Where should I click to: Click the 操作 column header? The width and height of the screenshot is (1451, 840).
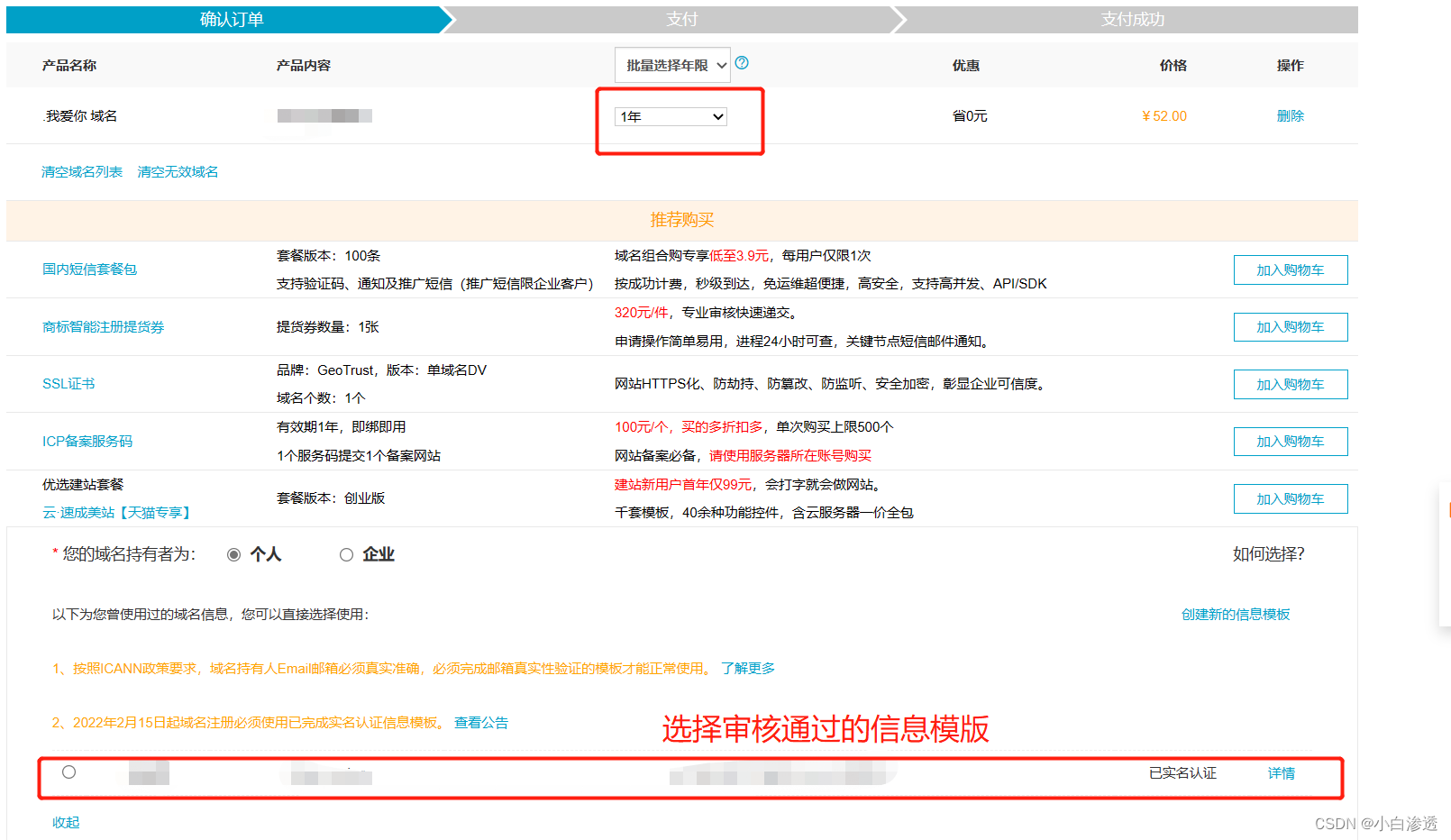pos(1291,65)
